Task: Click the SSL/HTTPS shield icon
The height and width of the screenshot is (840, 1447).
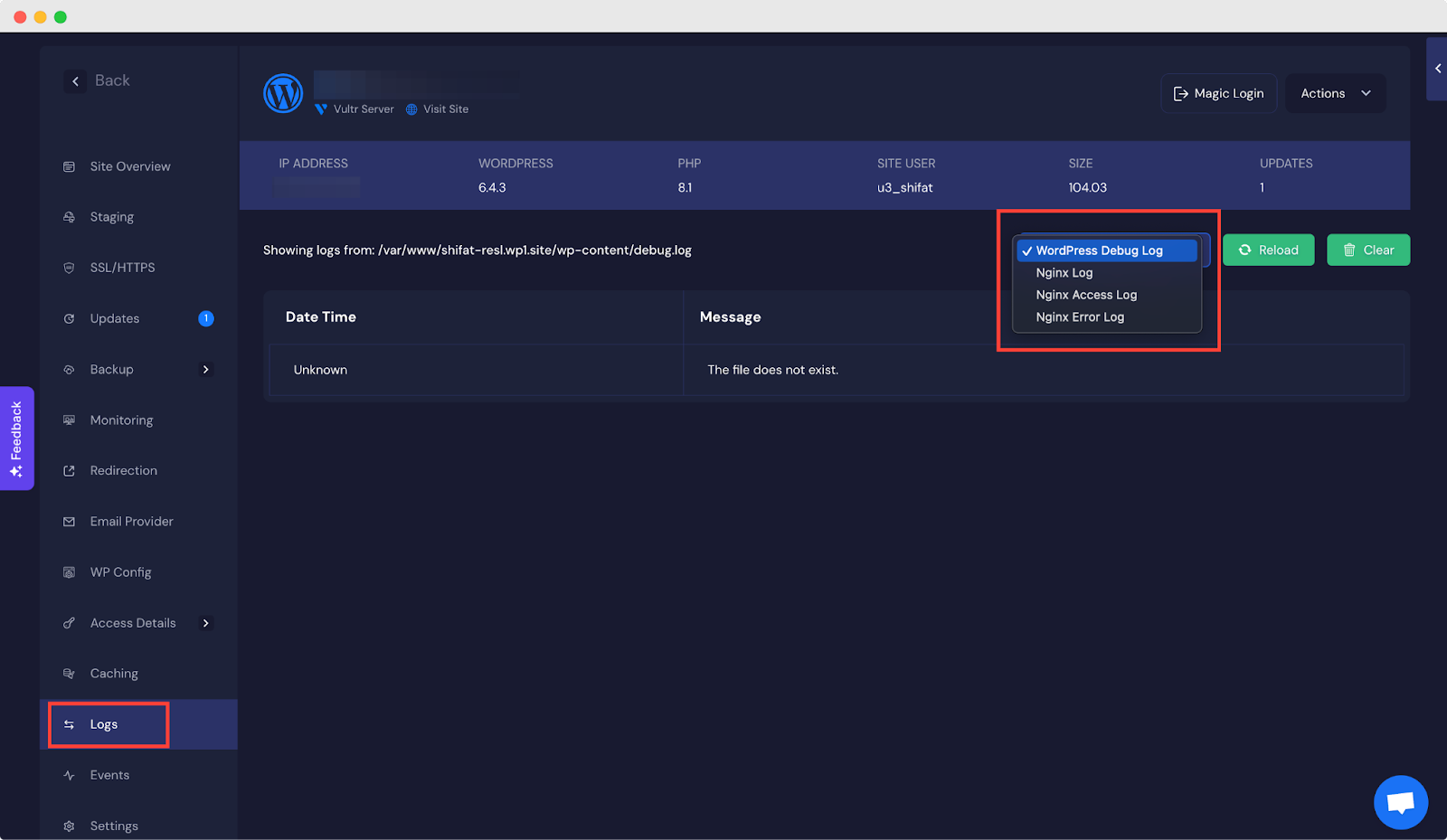Action: (69, 268)
